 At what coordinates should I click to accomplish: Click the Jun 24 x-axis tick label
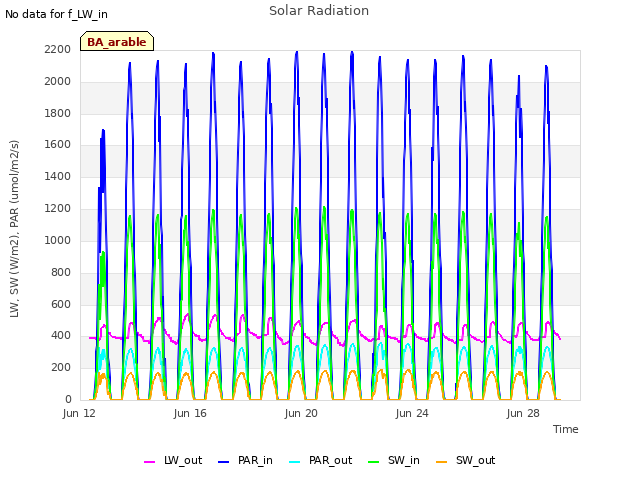pos(412,413)
